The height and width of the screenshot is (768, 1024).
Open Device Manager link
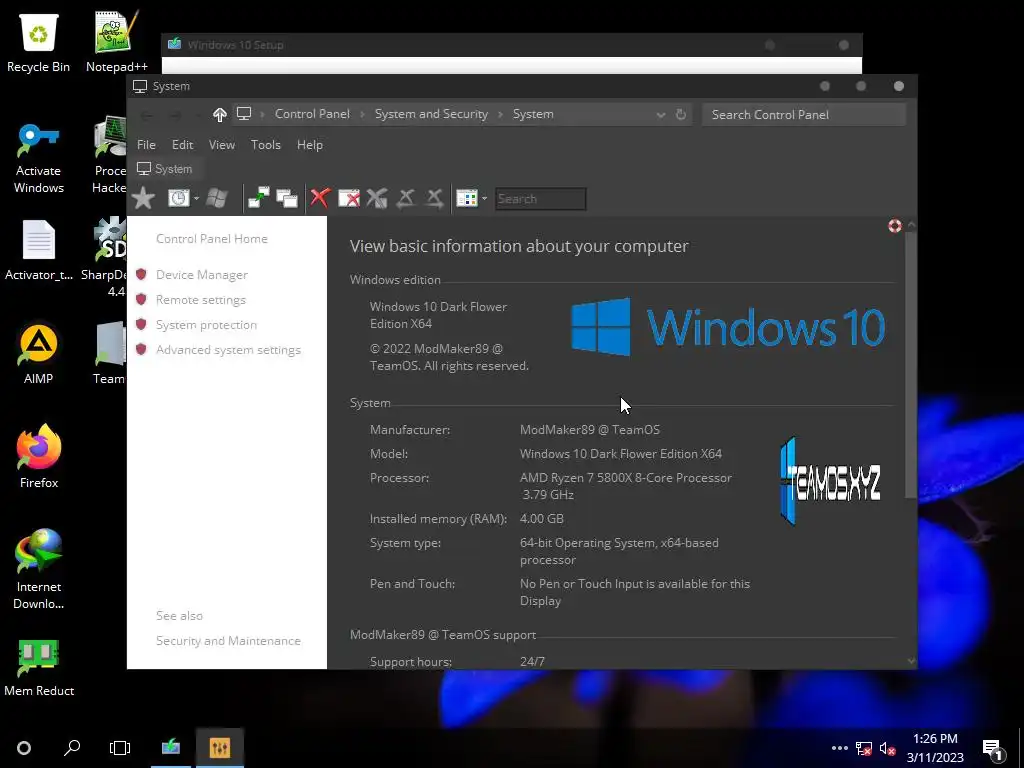201,275
